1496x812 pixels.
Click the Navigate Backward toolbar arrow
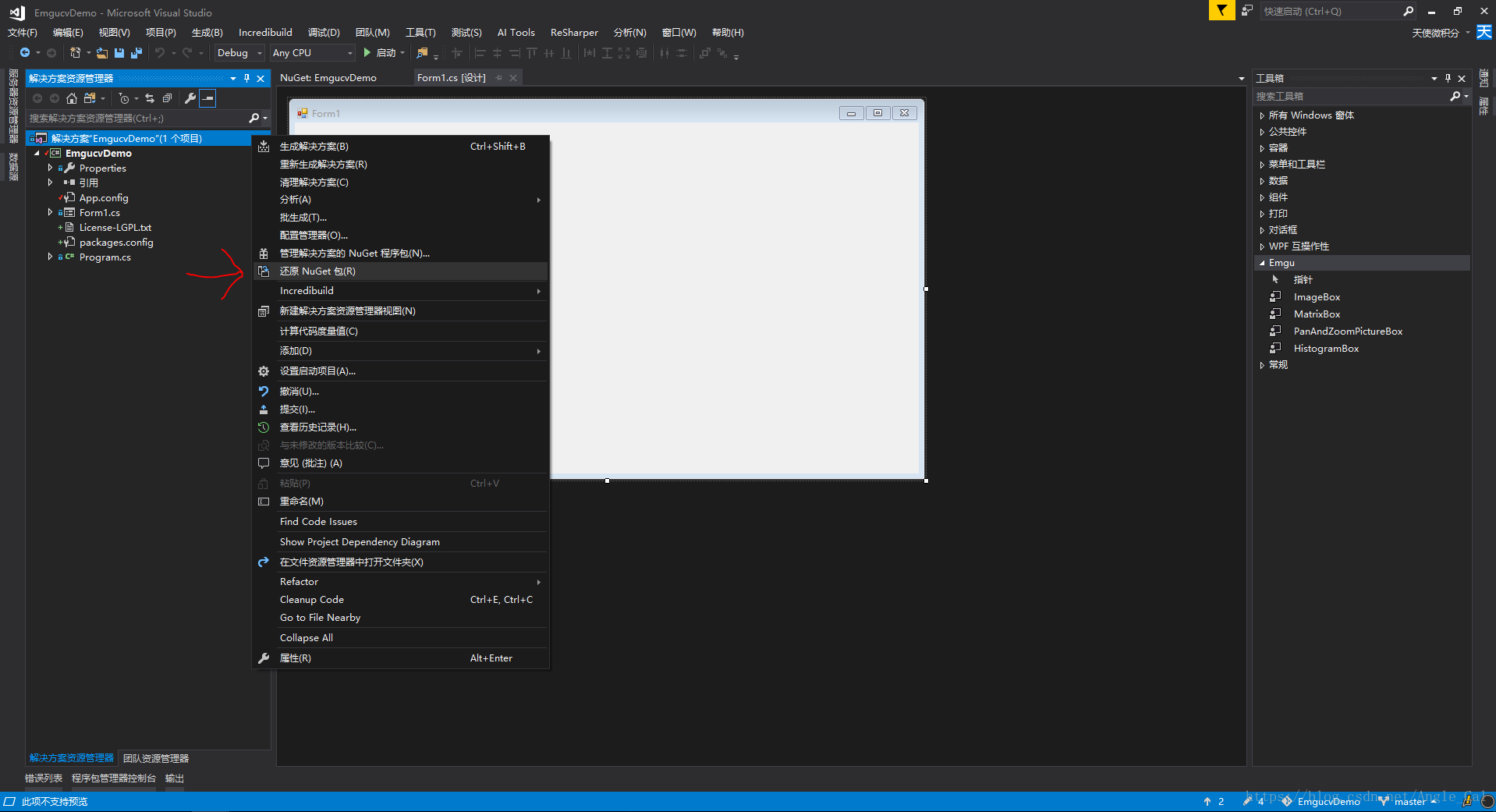[25, 52]
